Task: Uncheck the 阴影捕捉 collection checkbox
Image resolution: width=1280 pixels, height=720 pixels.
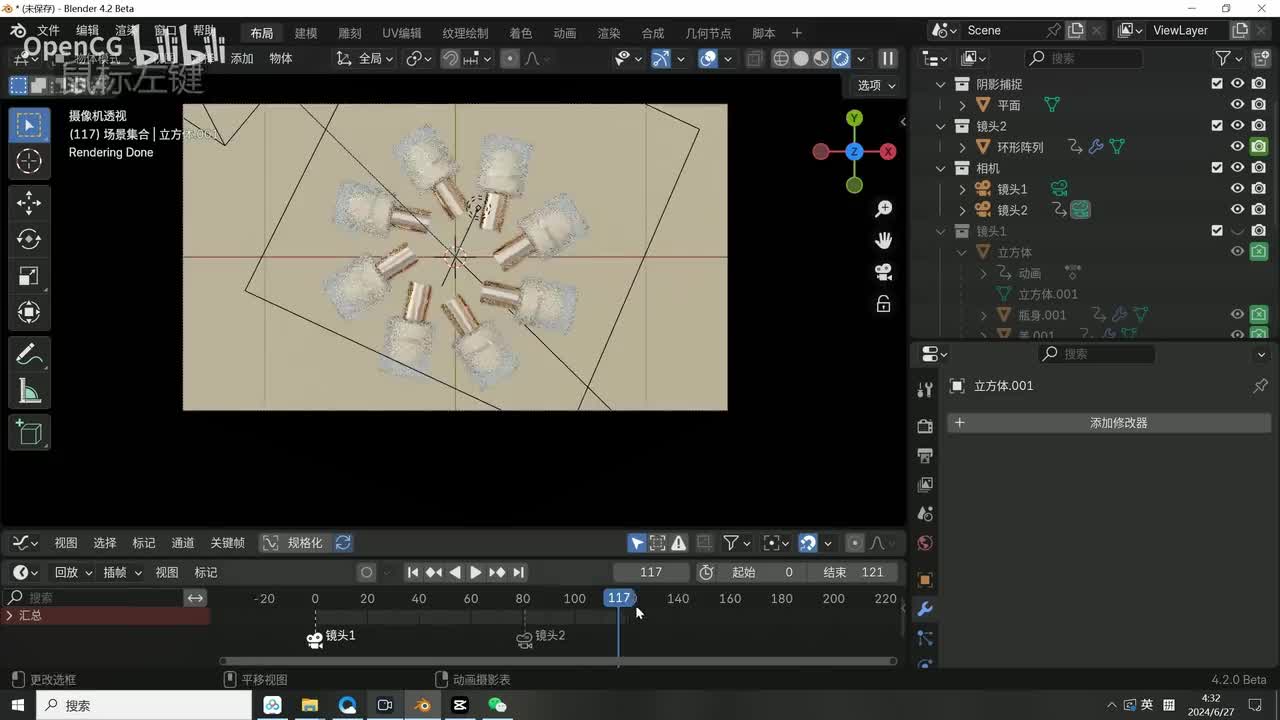Action: coord(1217,84)
